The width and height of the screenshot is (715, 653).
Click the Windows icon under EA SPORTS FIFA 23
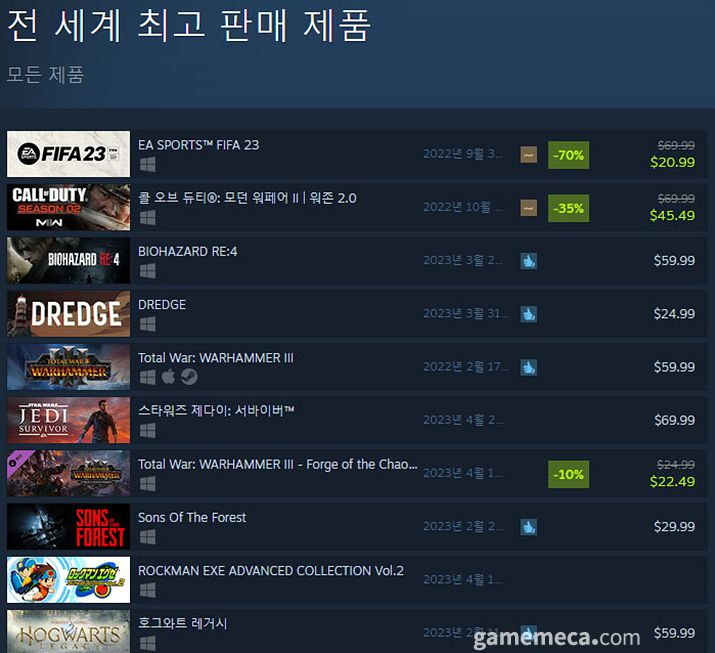(x=148, y=164)
